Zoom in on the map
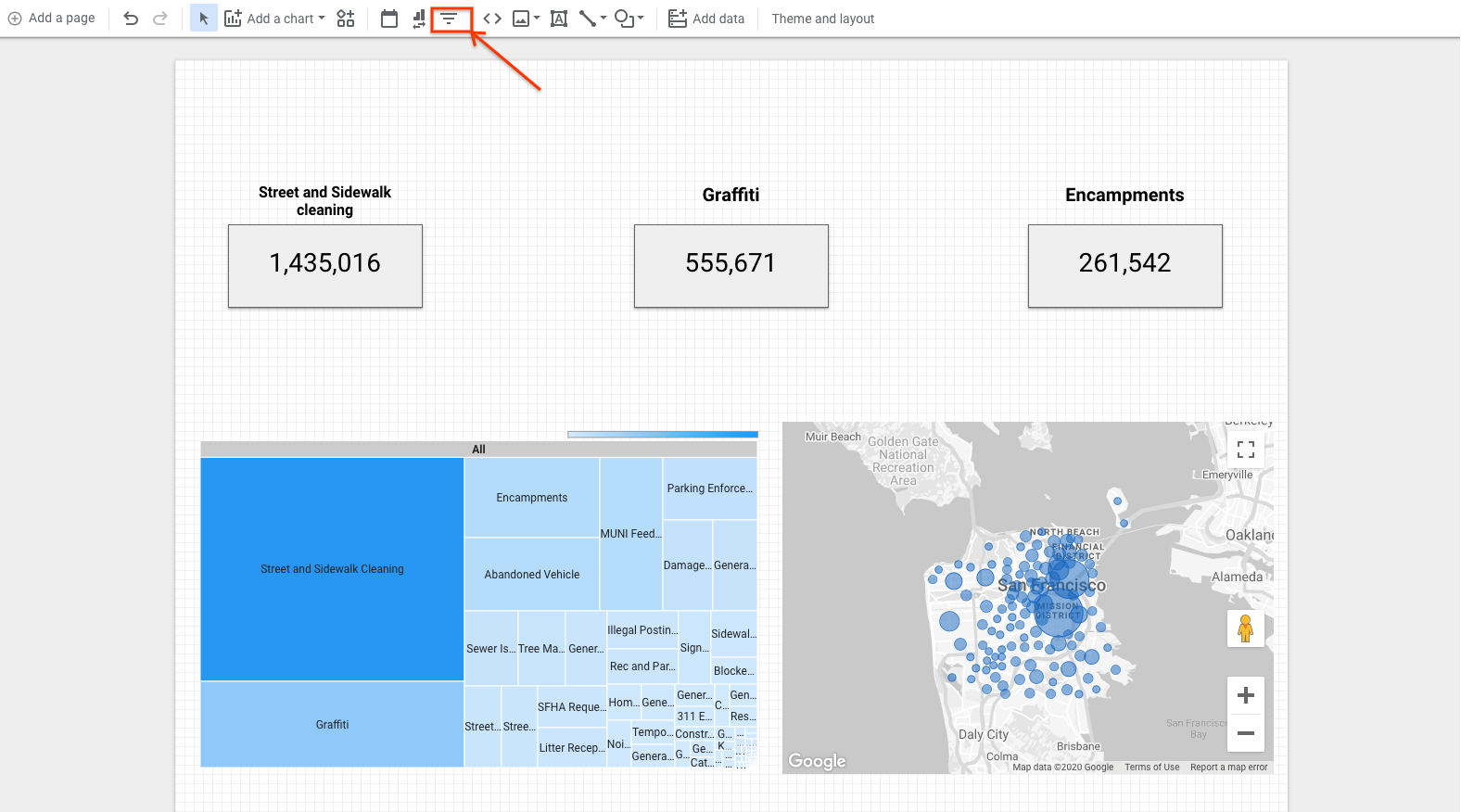Viewport: 1461px width, 812px height. tap(1246, 695)
